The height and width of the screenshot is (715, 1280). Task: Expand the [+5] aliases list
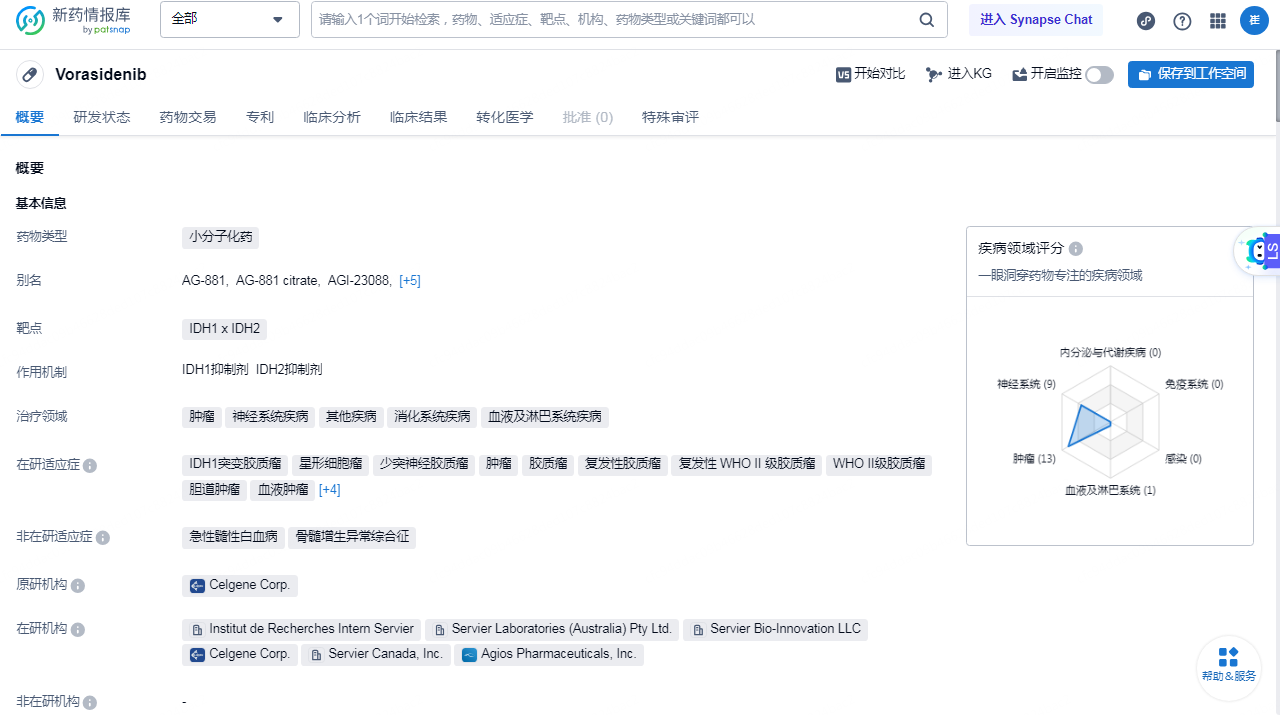(x=410, y=280)
